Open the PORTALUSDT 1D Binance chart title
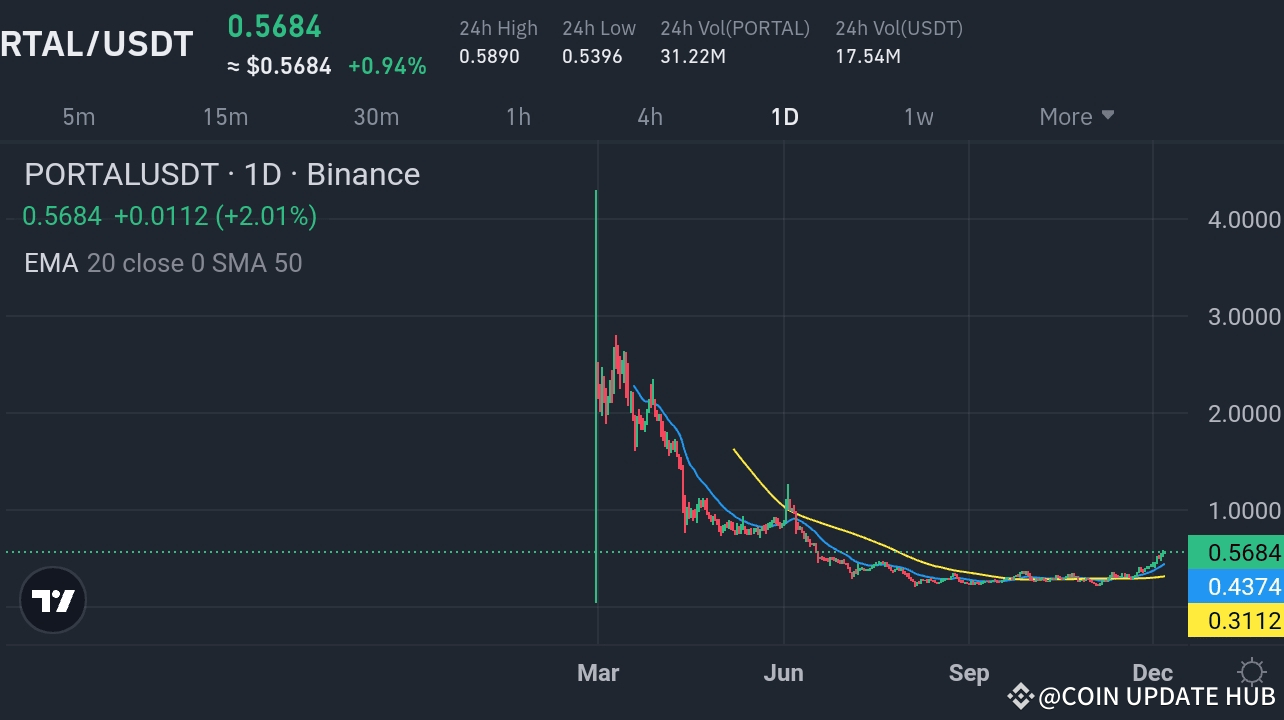Viewport: 1284px width, 720px height. [x=222, y=174]
